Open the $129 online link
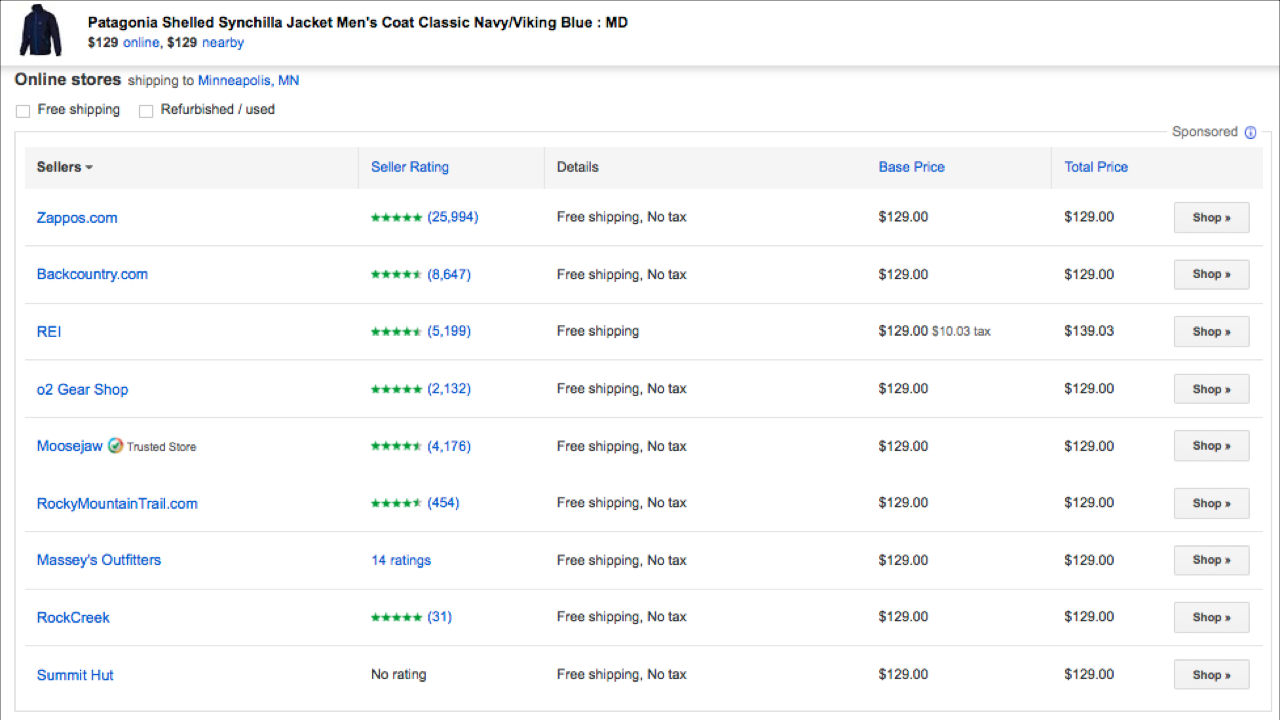The image size is (1280, 720). (141, 43)
